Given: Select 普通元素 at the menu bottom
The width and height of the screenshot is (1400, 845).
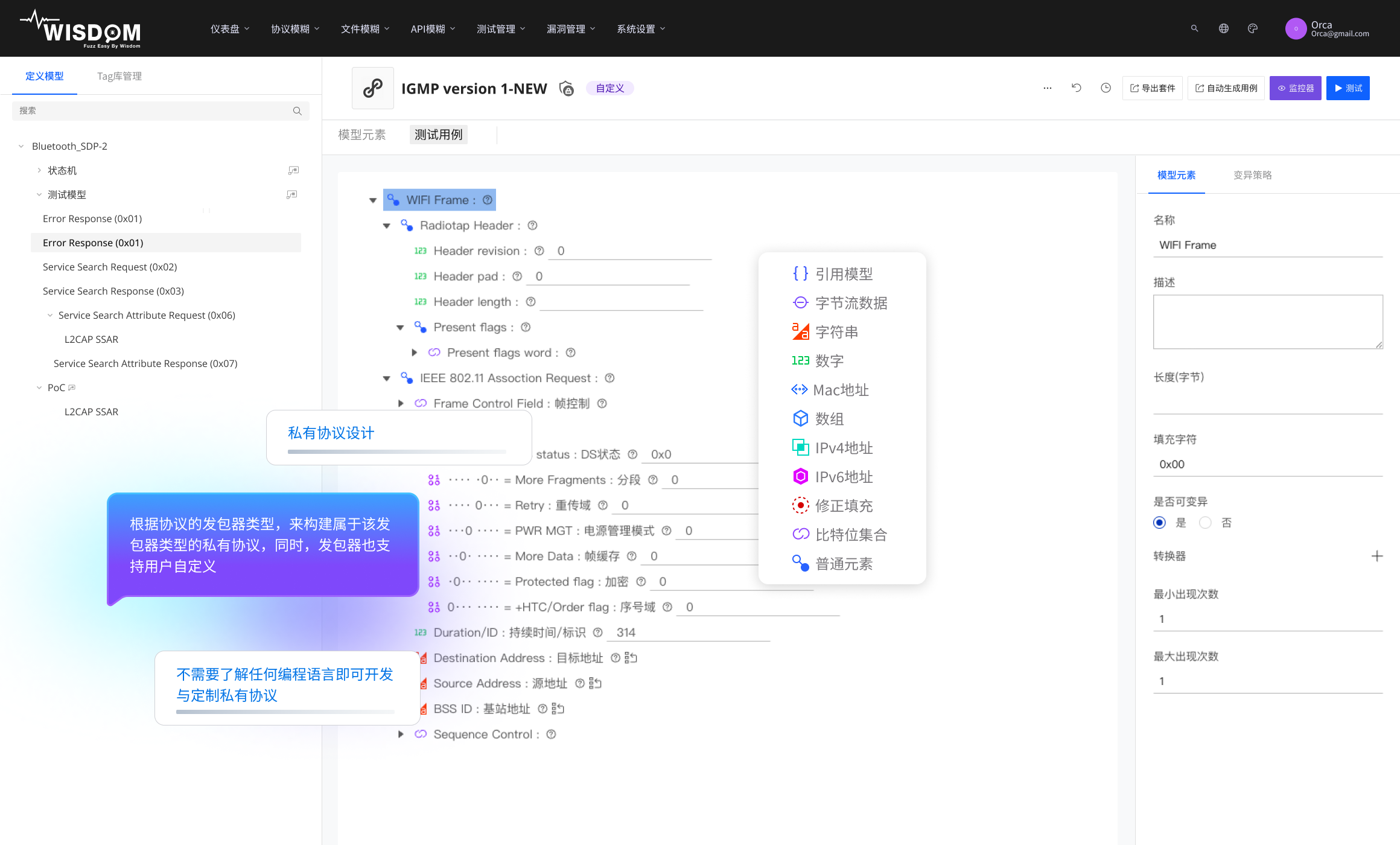Looking at the screenshot, I should [x=844, y=563].
